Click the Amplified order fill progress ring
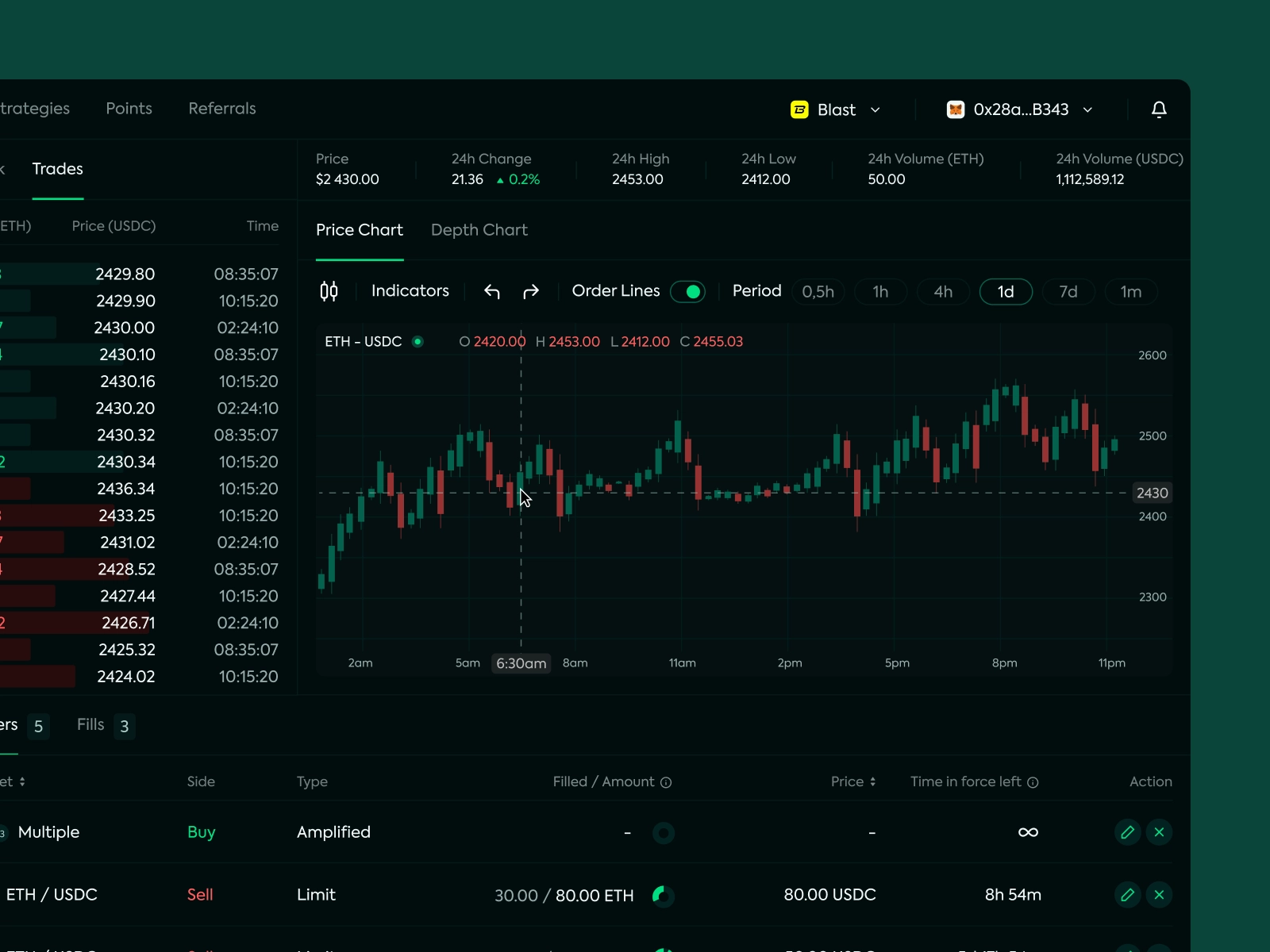 click(x=664, y=833)
